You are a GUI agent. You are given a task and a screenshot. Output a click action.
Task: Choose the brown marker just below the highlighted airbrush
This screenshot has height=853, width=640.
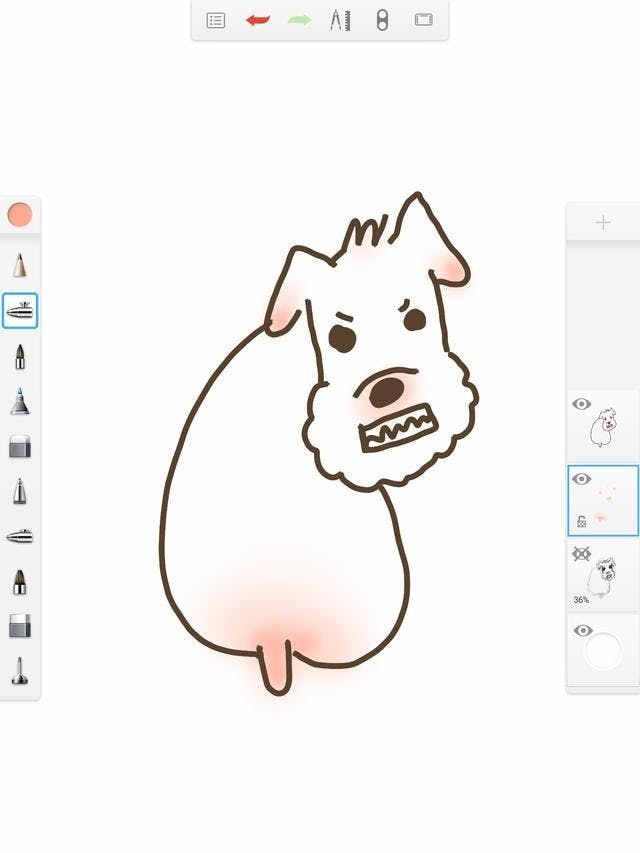coord(20,357)
